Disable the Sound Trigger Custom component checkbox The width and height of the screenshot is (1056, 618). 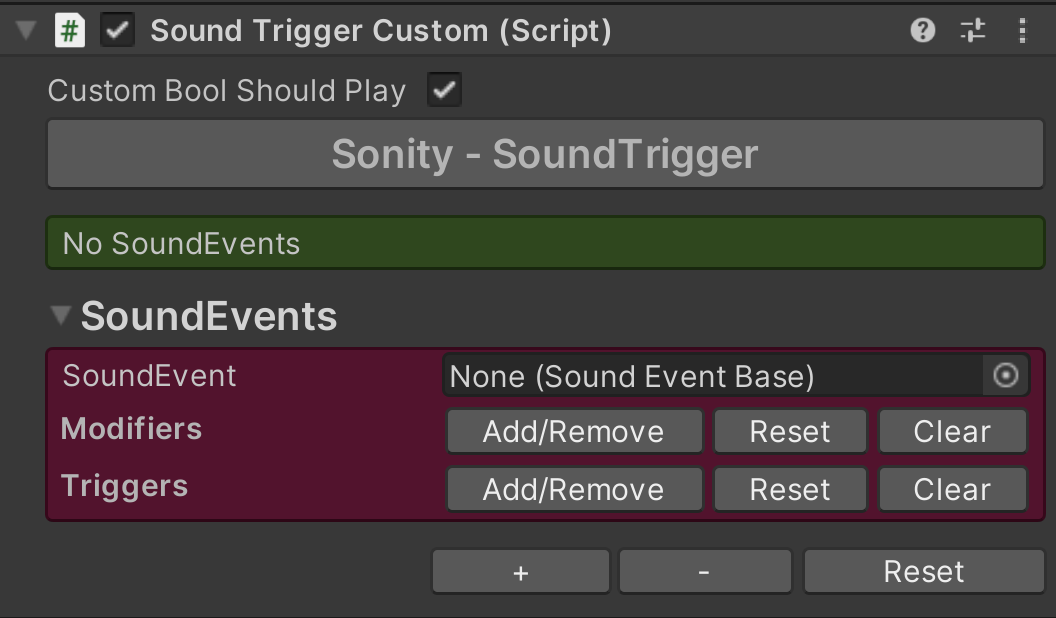pyautogui.click(x=118, y=31)
